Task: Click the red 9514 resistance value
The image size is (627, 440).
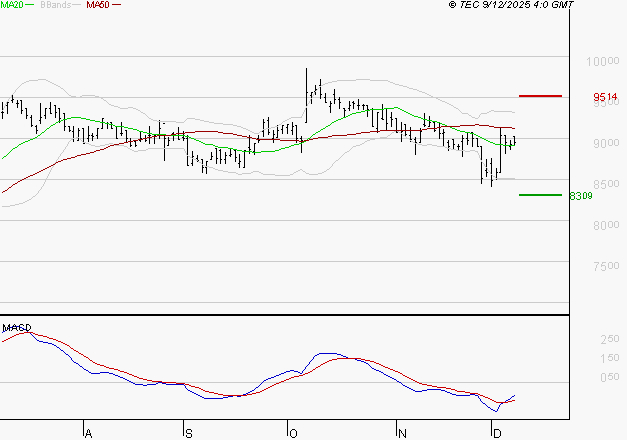Action: click(x=605, y=97)
